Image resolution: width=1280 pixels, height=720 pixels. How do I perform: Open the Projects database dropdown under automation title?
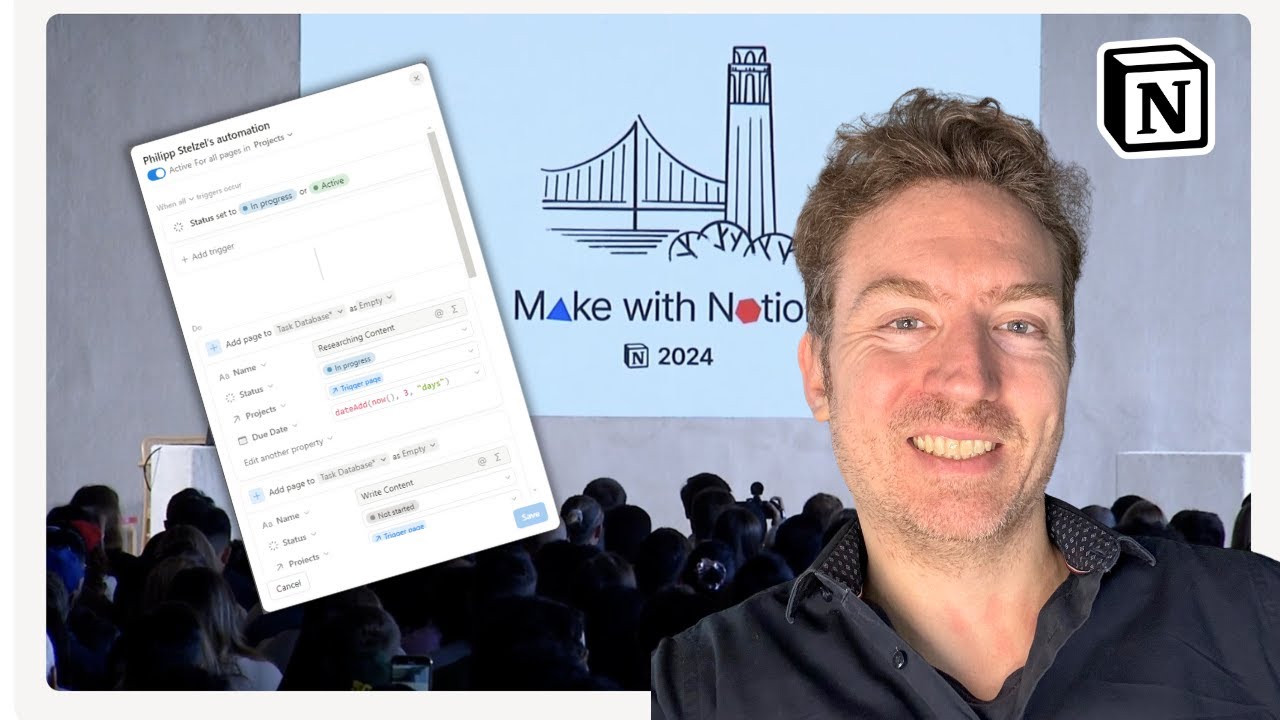click(273, 140)
